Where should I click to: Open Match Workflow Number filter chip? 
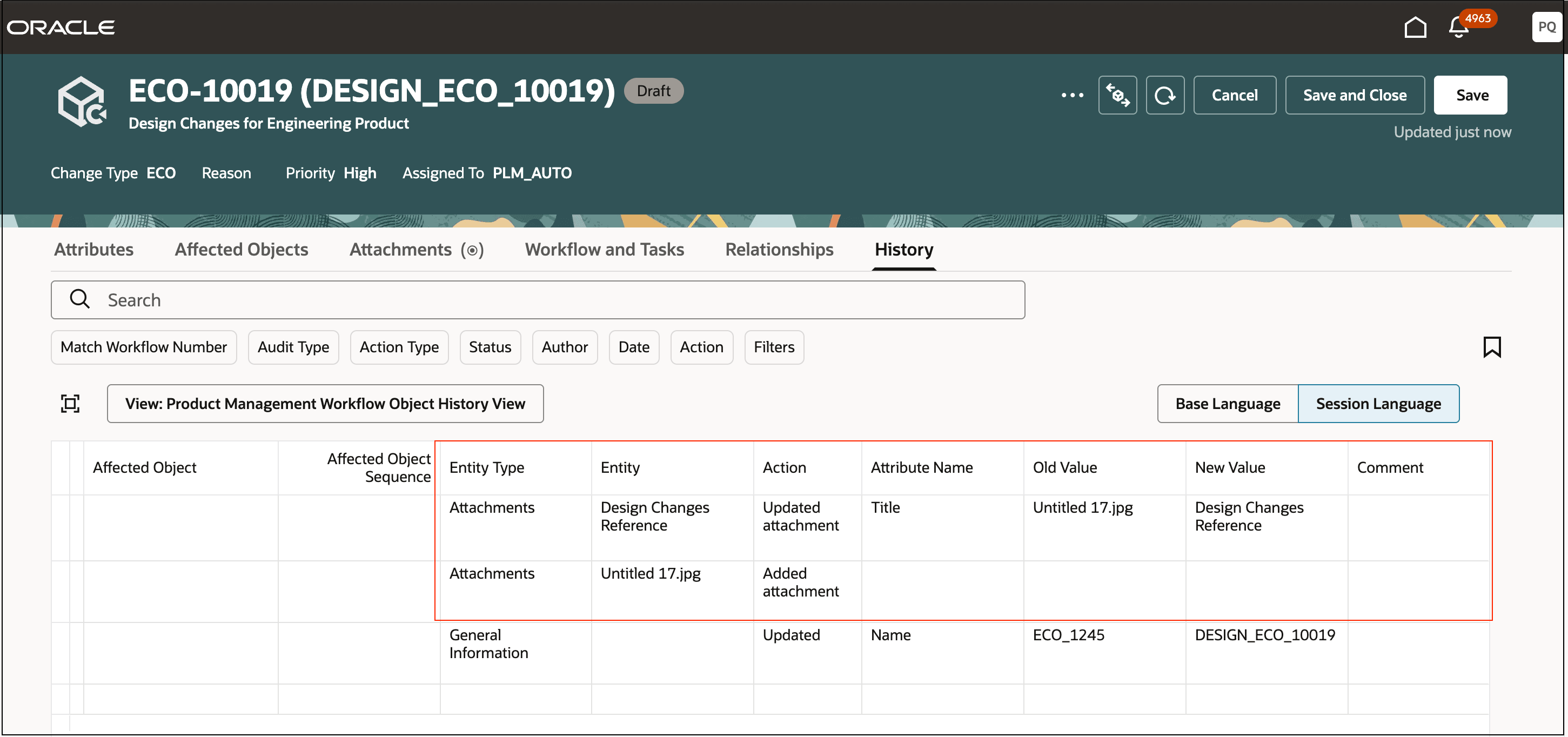144,347
